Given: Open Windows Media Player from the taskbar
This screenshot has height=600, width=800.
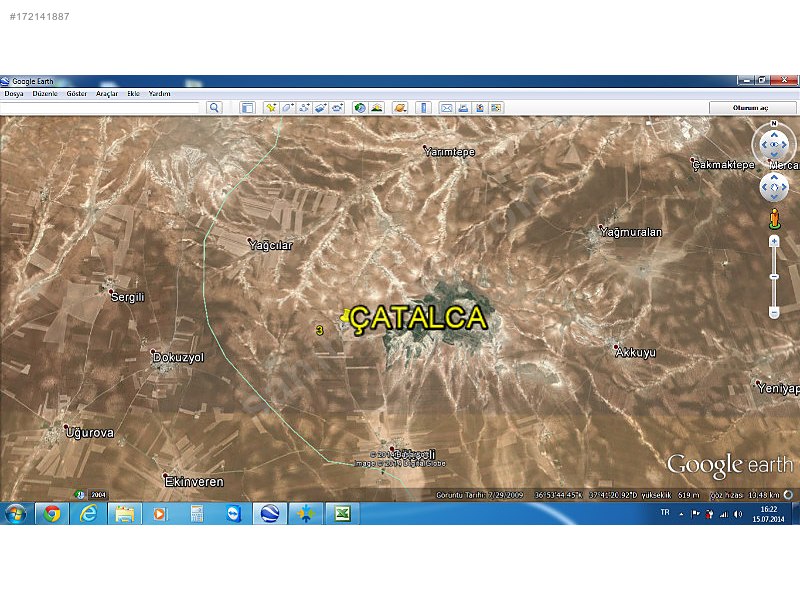Looking at the screenshot, I should tap(161, 514).
